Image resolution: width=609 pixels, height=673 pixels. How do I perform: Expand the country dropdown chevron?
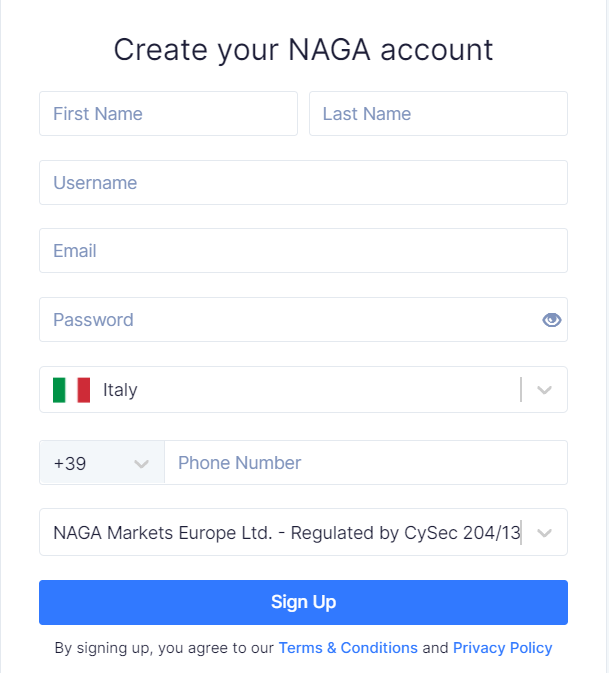click(x=544, y=390)
